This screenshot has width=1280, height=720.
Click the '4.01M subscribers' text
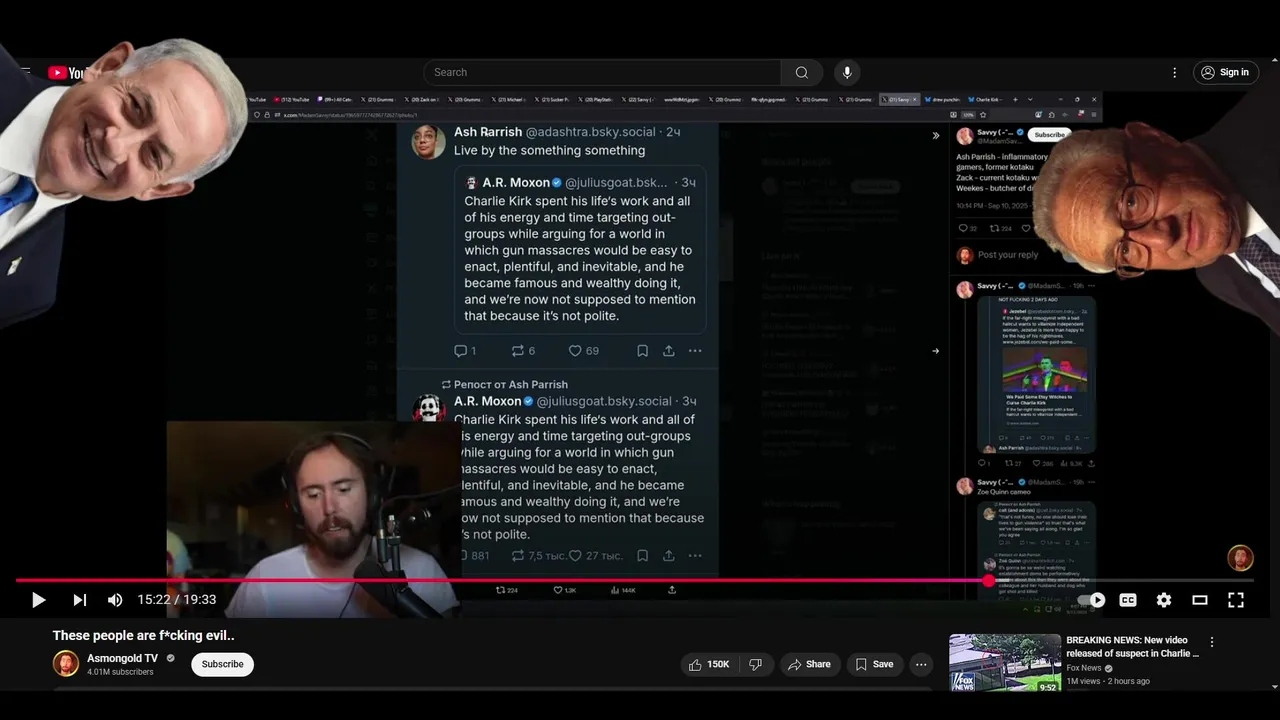[120, 672]
